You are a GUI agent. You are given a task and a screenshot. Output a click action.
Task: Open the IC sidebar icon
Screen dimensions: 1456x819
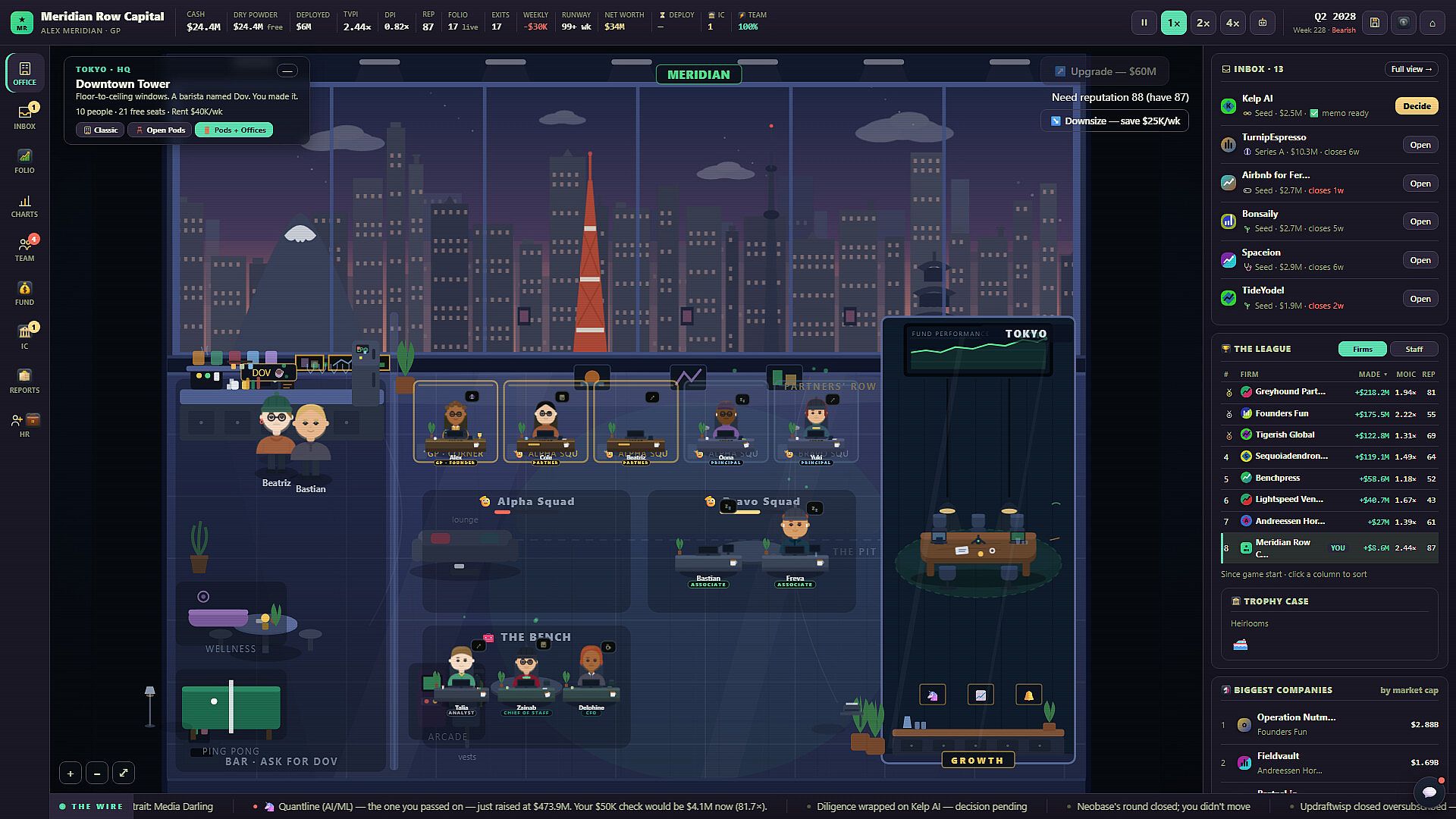tap(24, 337)
